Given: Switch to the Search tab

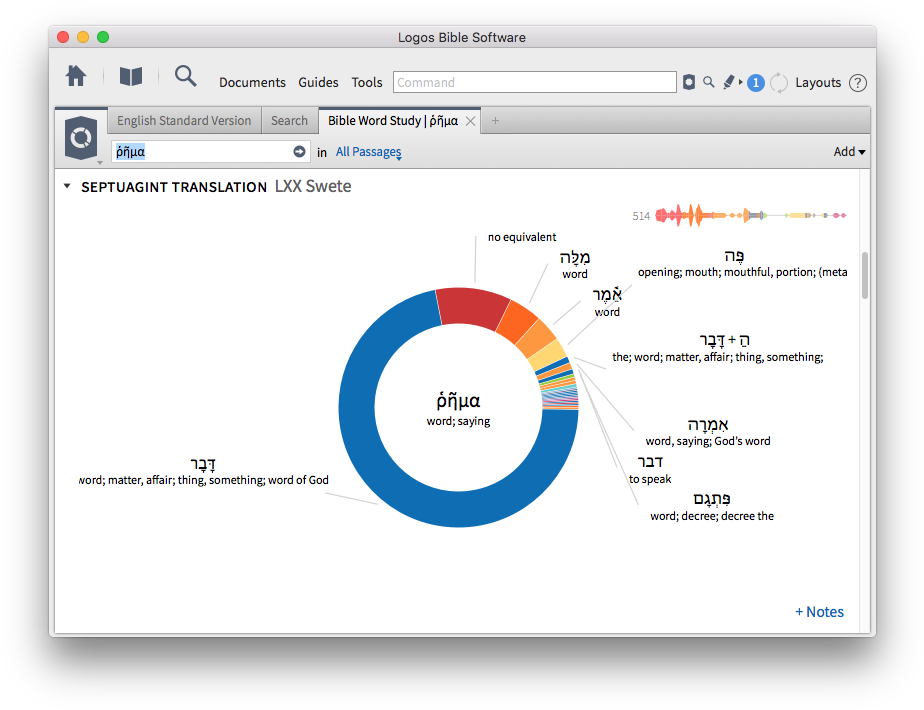Looking at the screenshot, I should click(x=289, y=121).
